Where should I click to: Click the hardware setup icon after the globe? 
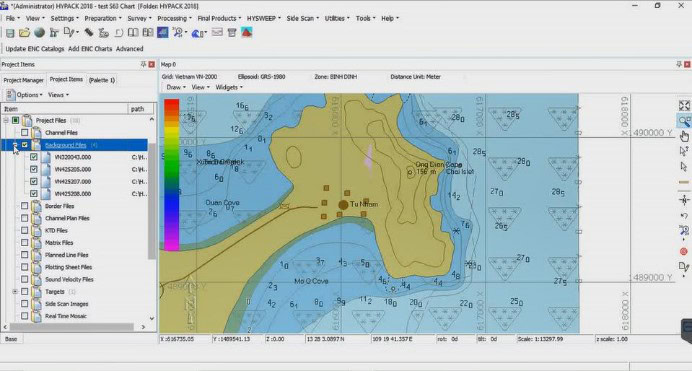54,33
